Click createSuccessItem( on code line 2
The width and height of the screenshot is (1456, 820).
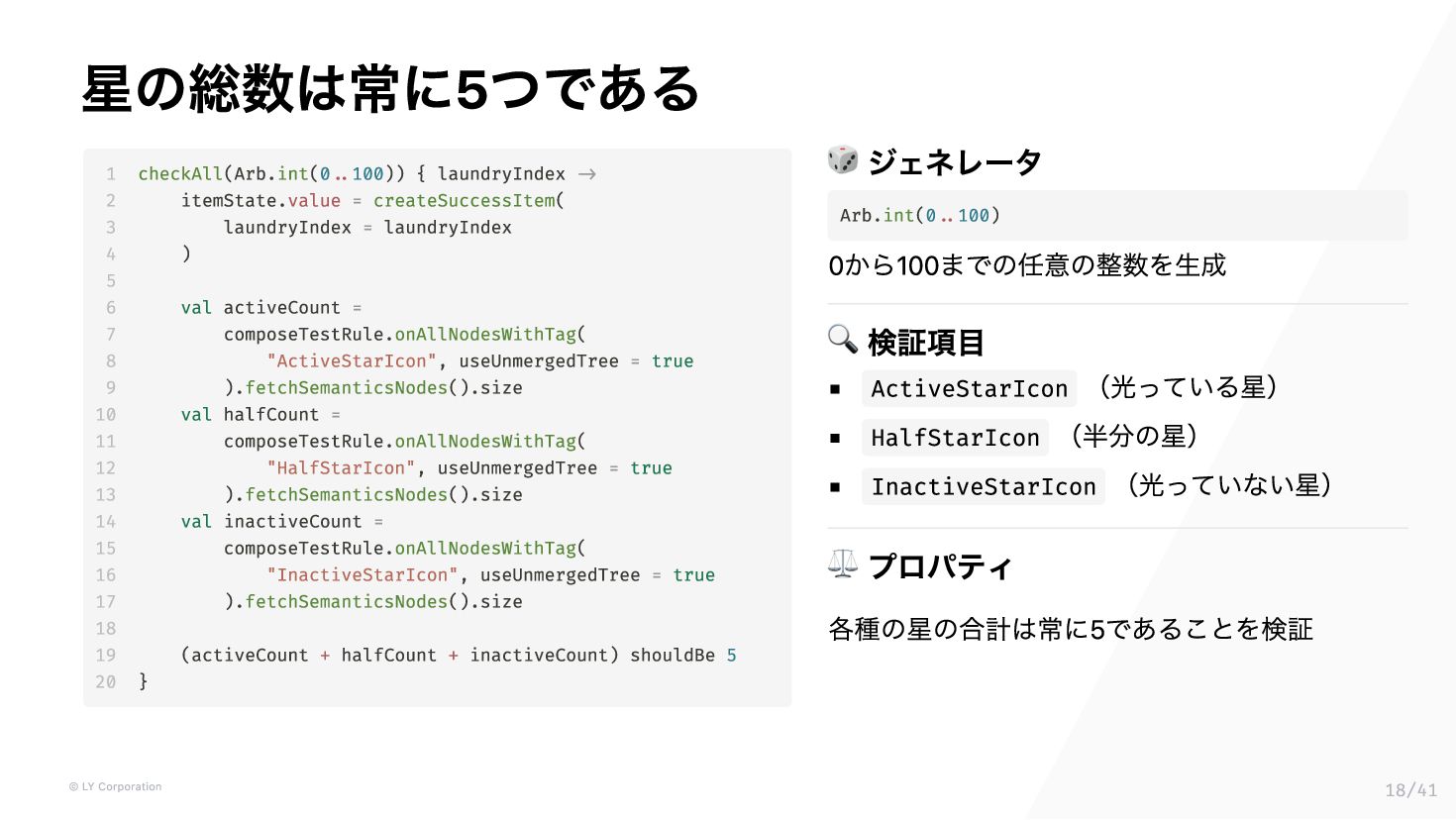point(468,201)
